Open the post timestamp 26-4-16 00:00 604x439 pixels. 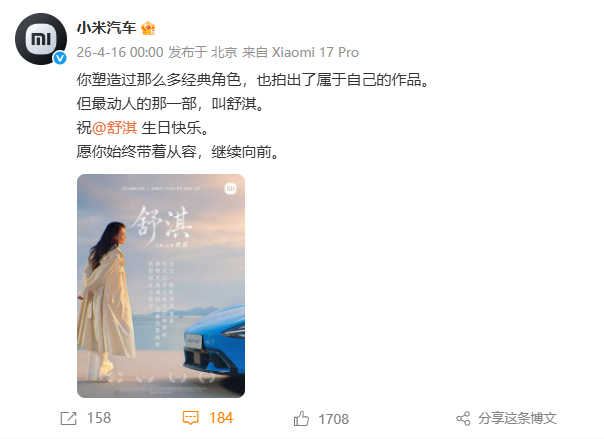(x=120, y=52)
